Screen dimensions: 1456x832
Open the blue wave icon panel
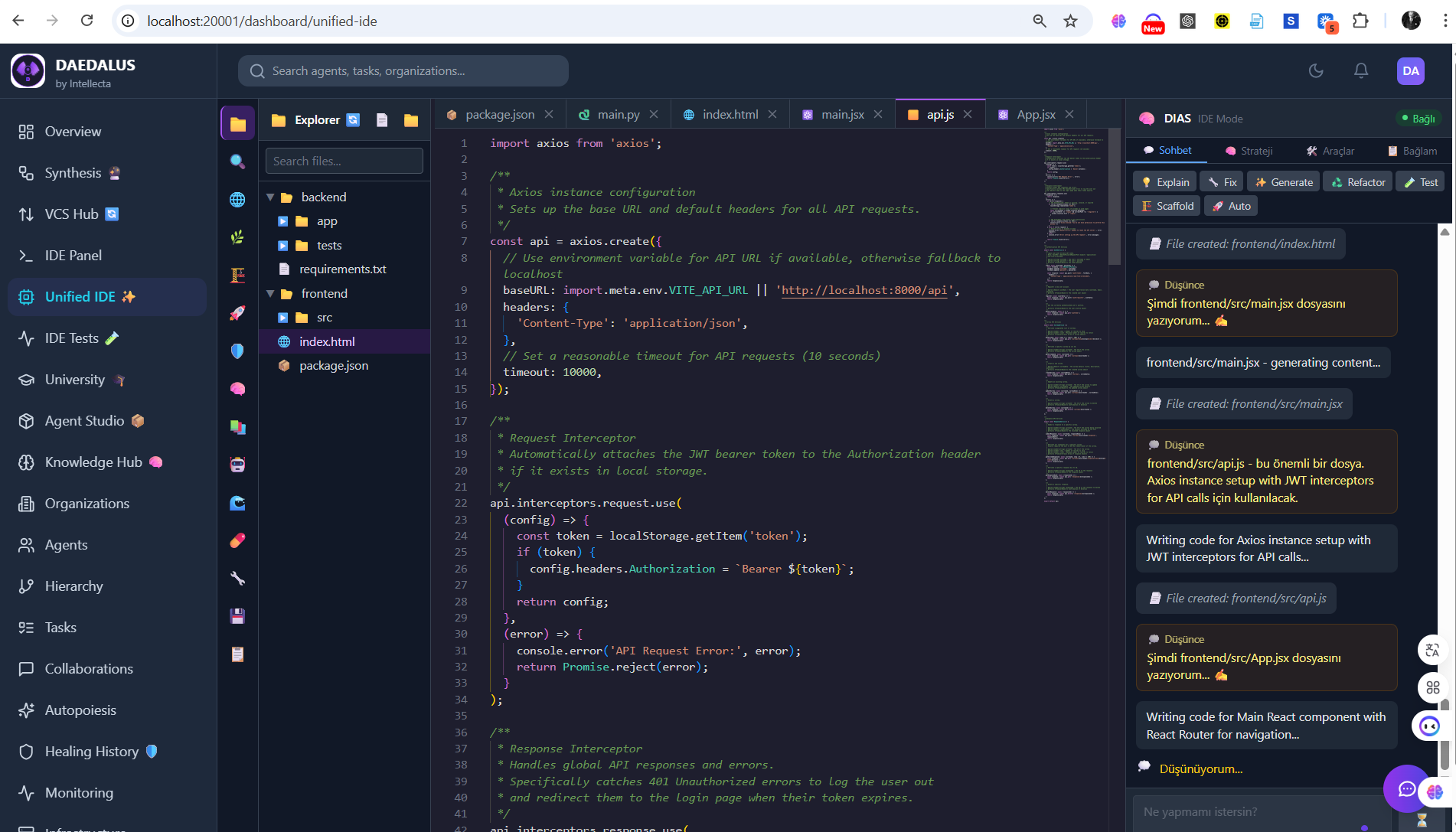(x=237, y=503)
